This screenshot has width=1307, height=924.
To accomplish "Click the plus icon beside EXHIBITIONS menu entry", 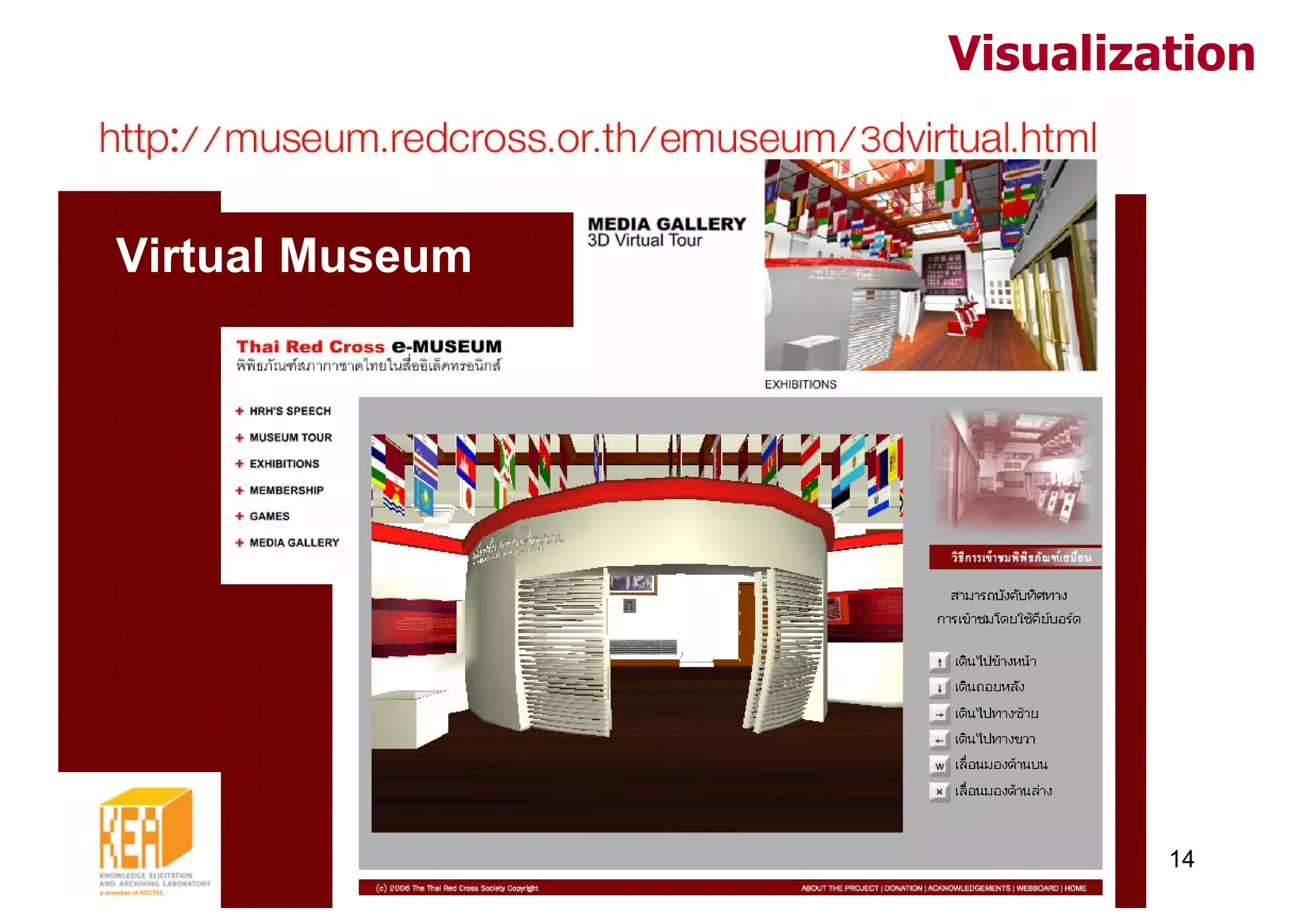I will tap(239, 464).
